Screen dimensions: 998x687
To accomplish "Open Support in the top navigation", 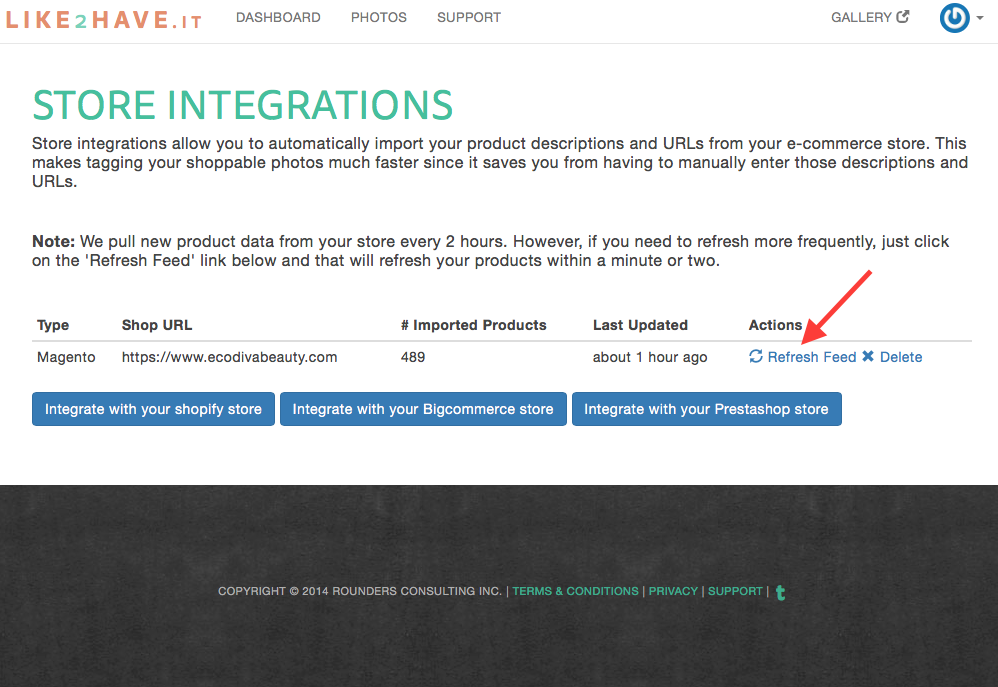I will point(469,17).
